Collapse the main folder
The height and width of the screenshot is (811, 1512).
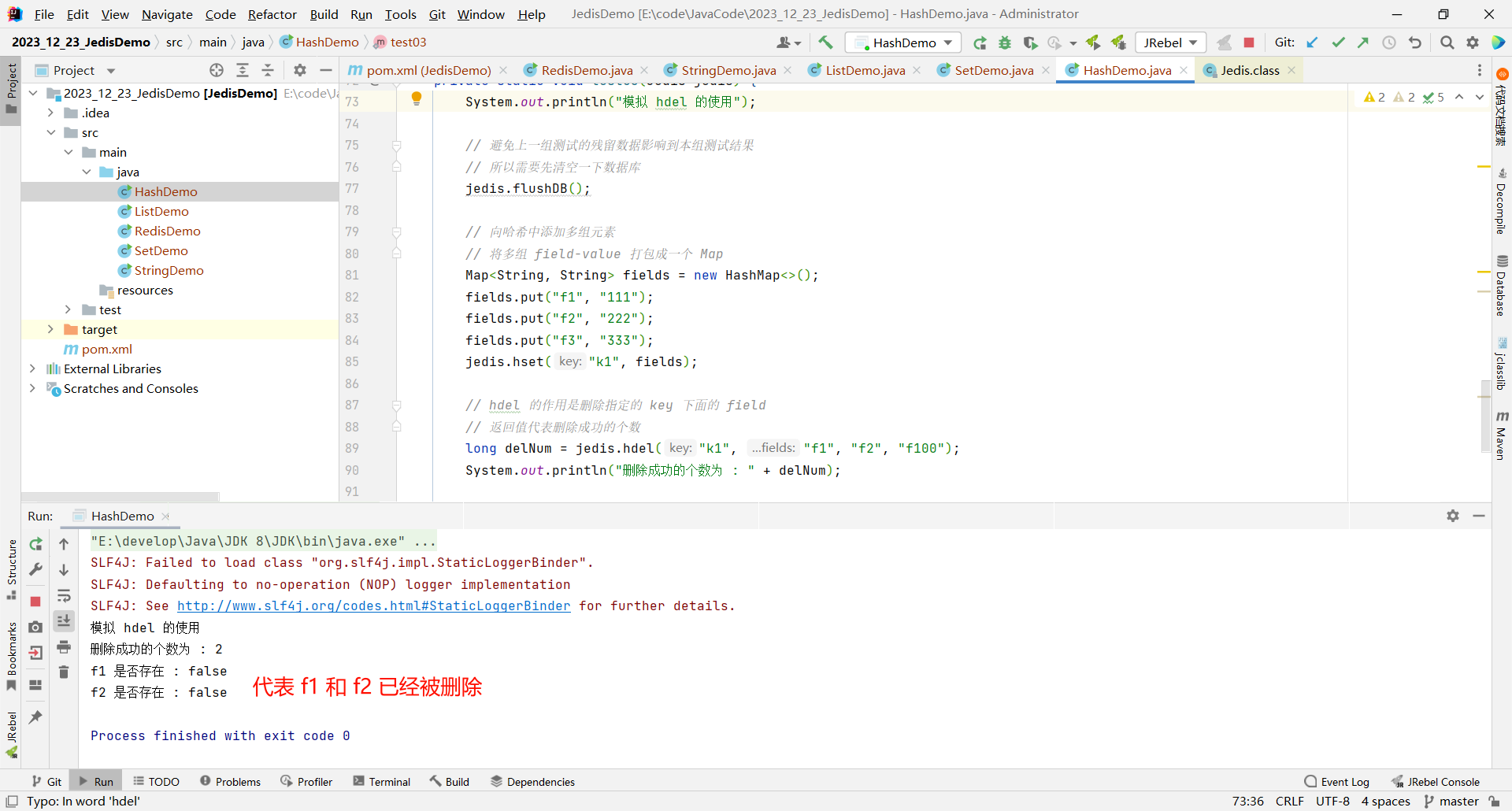[x=69, y=152]
